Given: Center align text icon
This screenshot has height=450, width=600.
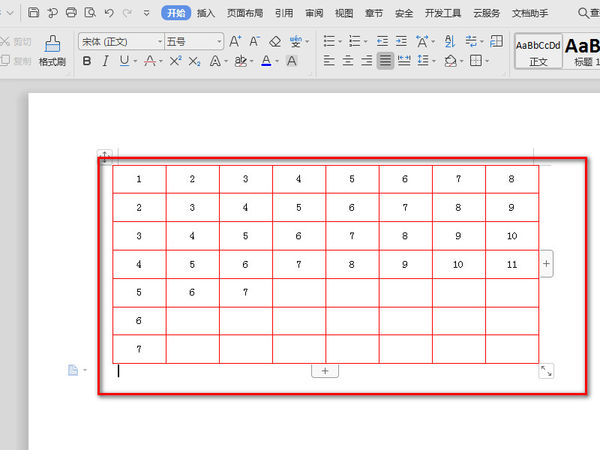Looking at the screenshot, I should pos(348,60).
